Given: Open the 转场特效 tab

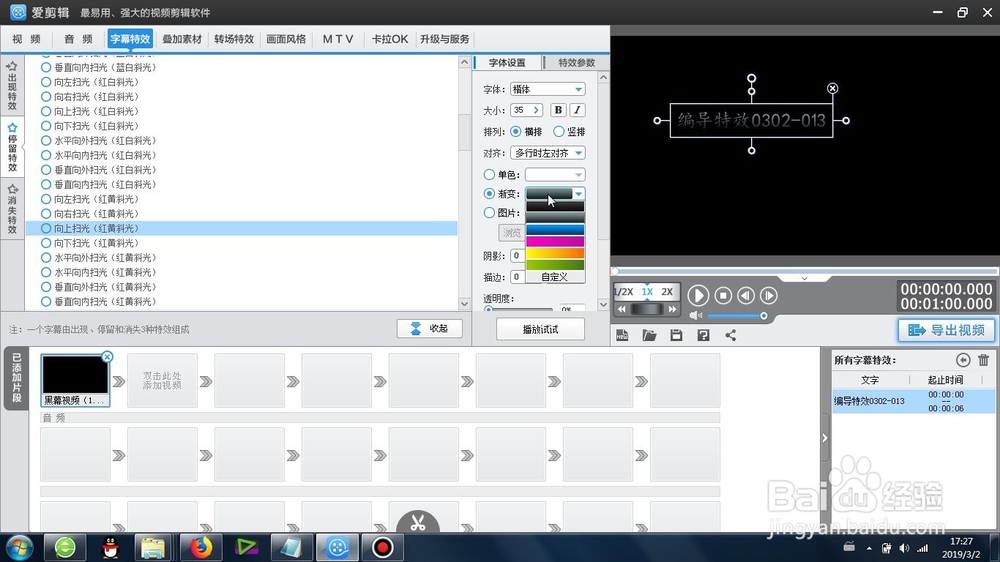Looking at the screenshot, I should tap(234, 39).
